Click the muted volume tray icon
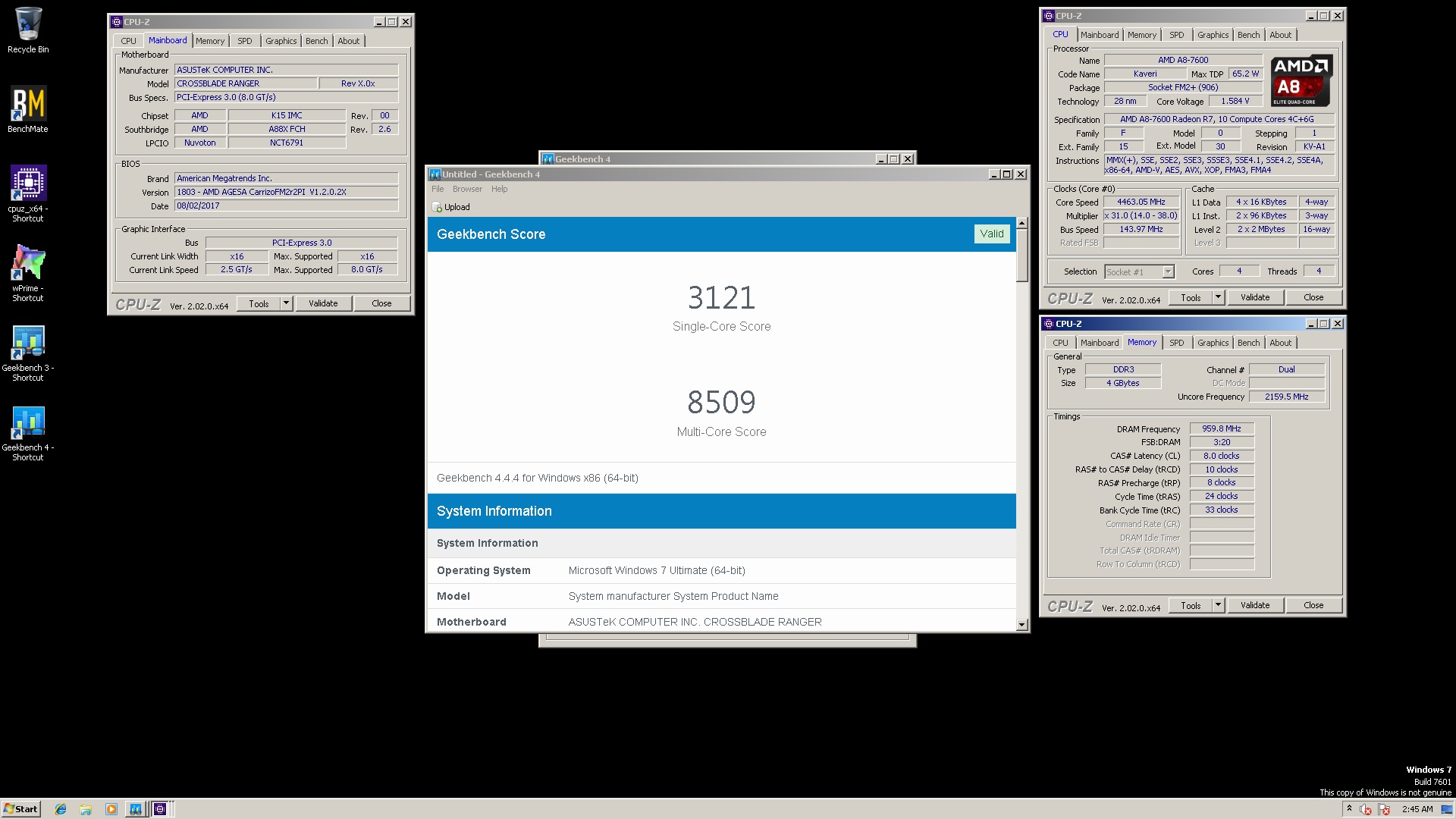This screenshot has width=1456, height=819. click(x=1365, y=809)
